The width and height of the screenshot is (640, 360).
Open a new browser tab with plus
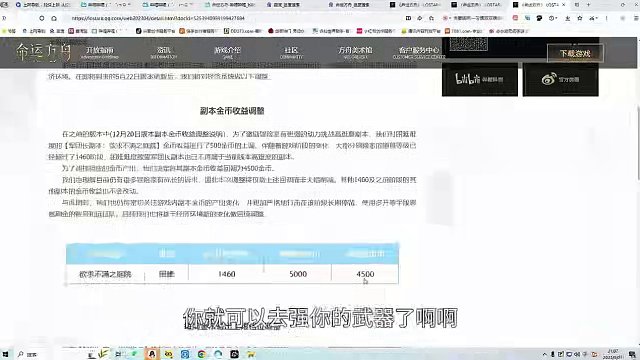point(588,5)
